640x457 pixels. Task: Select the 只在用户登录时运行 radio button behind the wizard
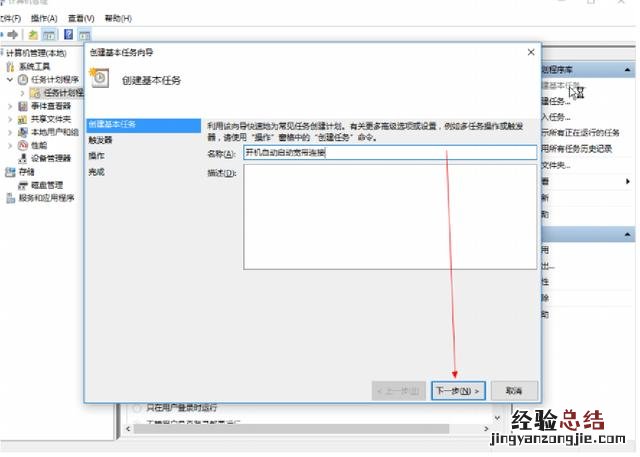pyautogui.click(x=138, y=408)
